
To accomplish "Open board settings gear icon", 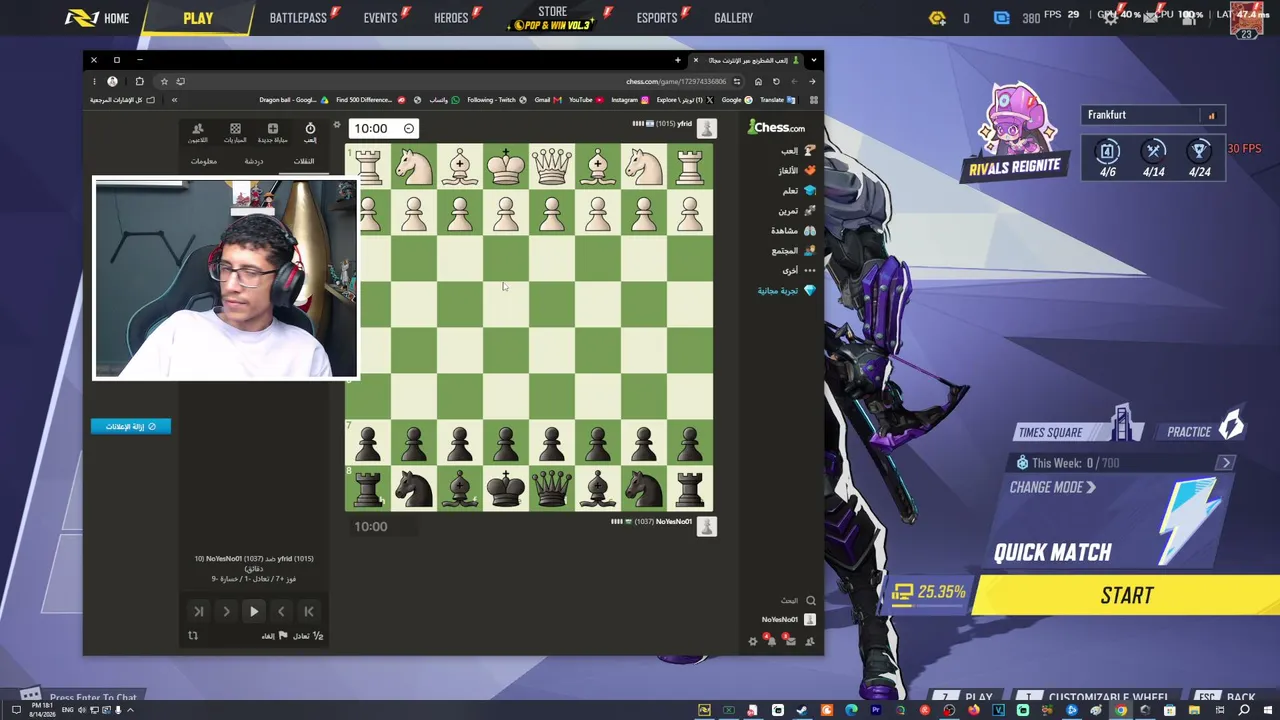I will pos(337,125).
